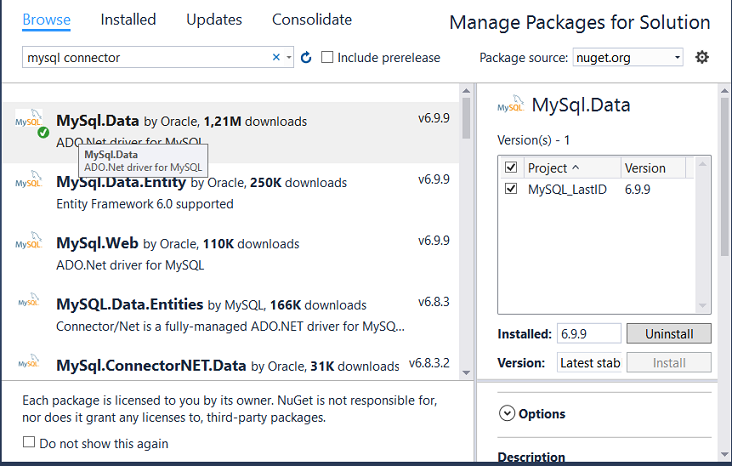Open the search history dropdown arrow
Viewport: 732px width, 466px height.
pyautogui.click(x=289, y=57)
